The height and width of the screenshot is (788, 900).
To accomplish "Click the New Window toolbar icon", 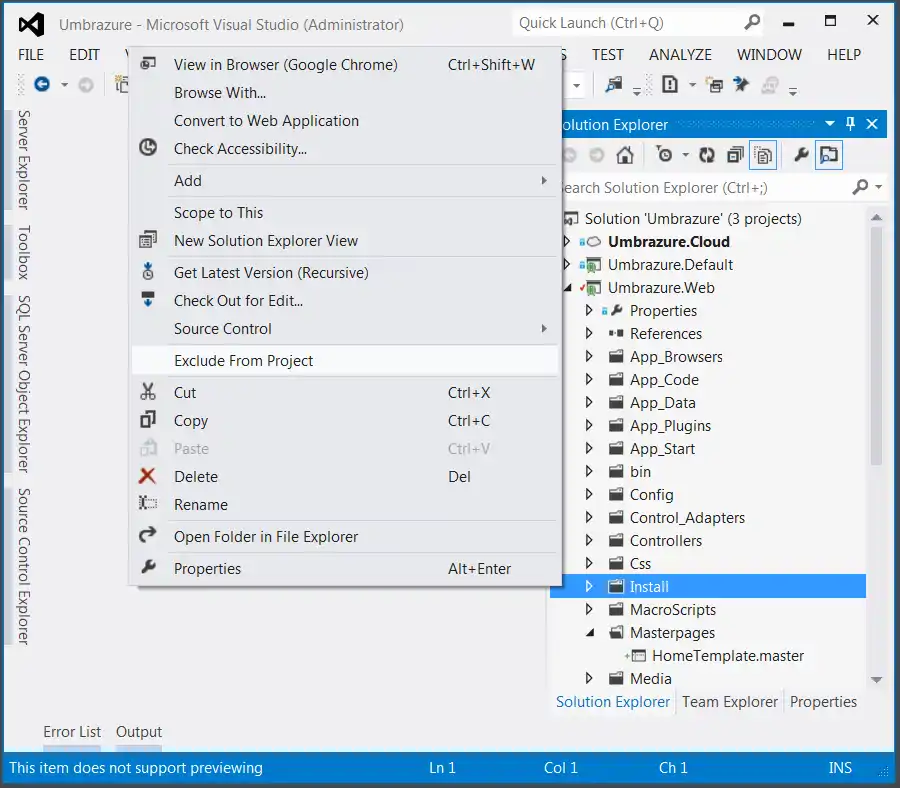I will [x=714, y=85].
